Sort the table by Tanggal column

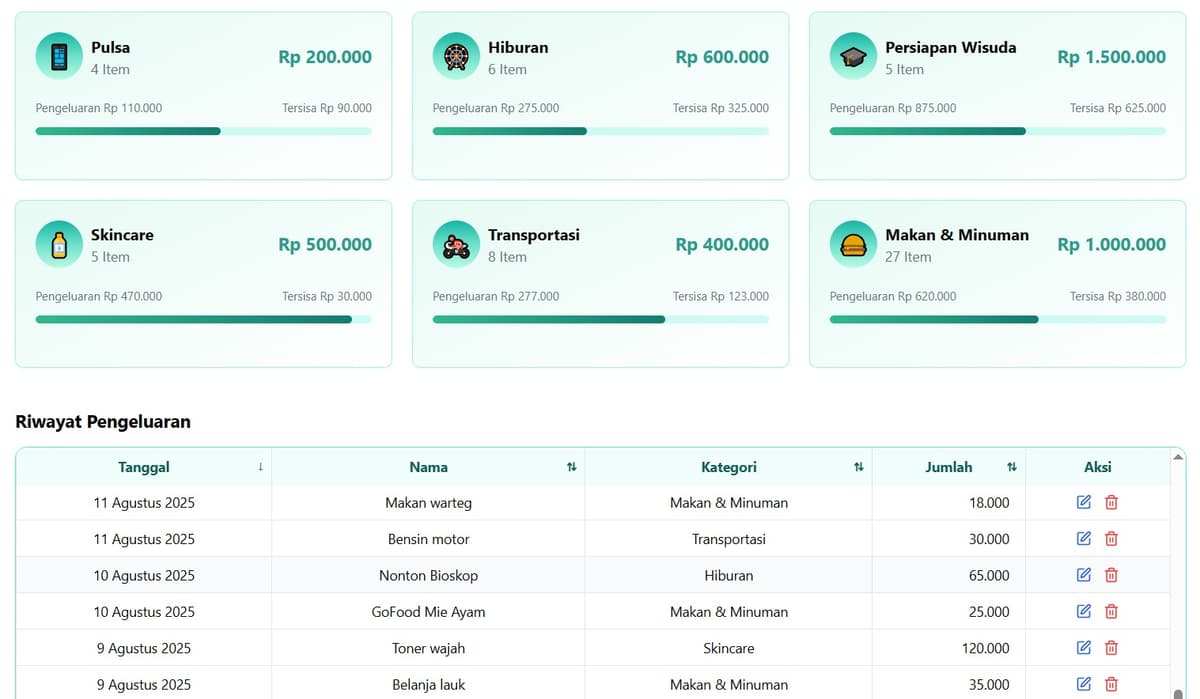point(260,467)
